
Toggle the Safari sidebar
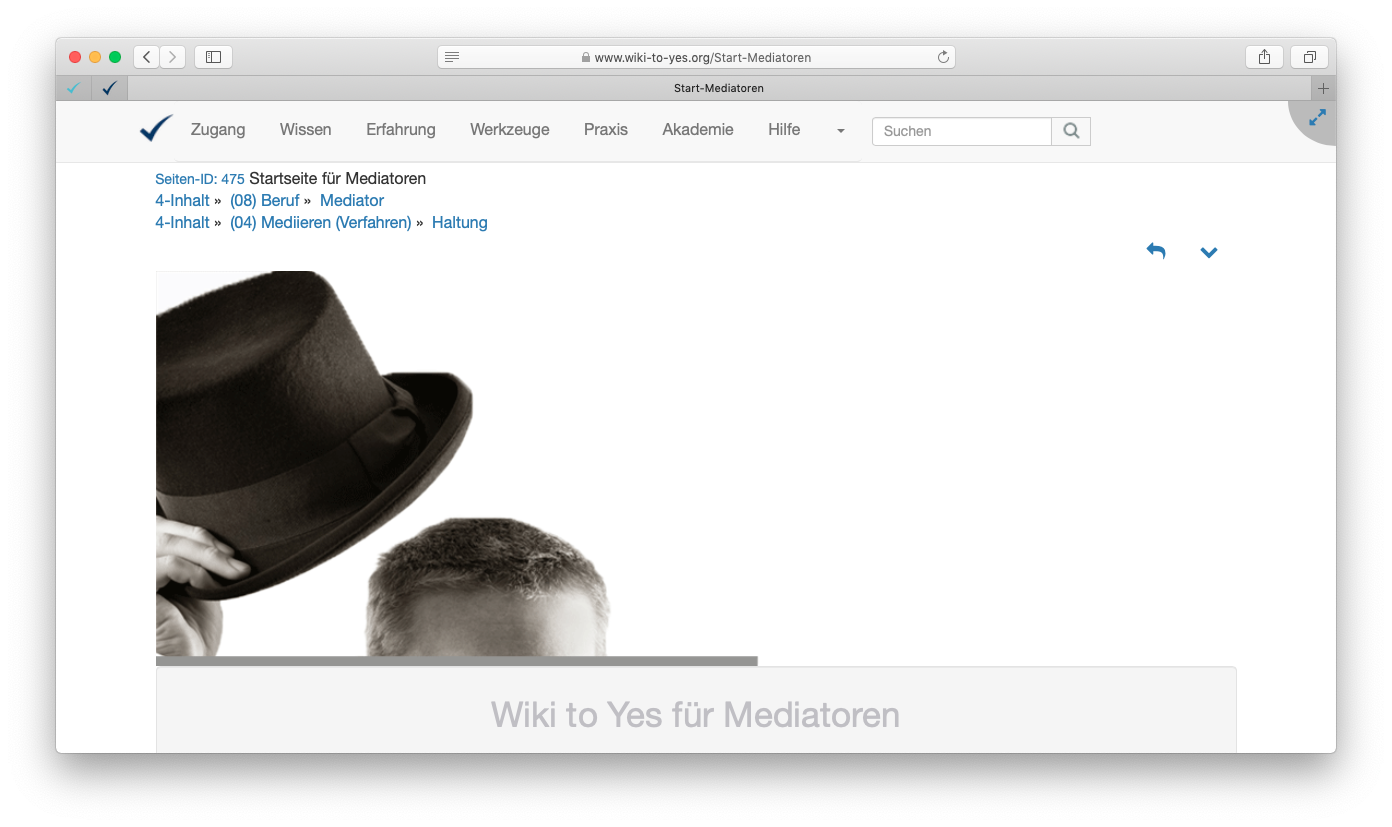click(x=213, y=57)
